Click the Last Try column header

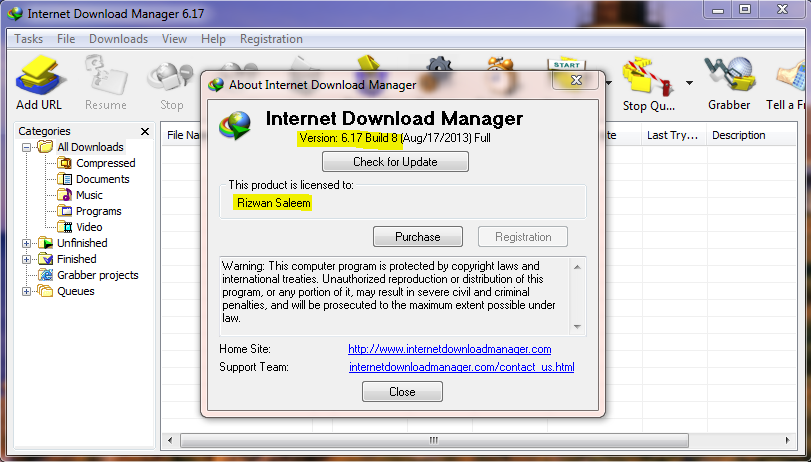674,136
